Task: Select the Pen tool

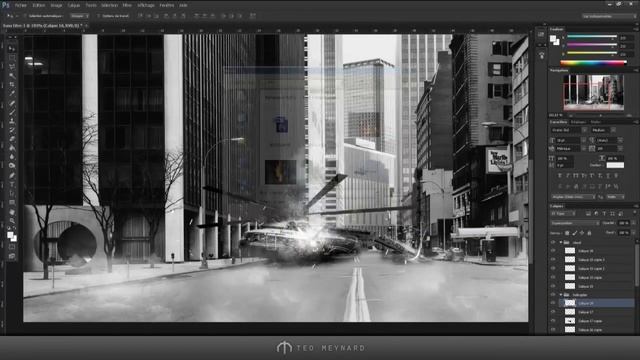Action: [x=11, y=176]
